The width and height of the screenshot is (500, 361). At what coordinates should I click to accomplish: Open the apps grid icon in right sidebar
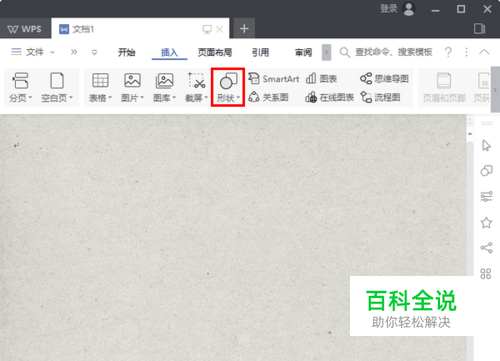pos(486,274)
